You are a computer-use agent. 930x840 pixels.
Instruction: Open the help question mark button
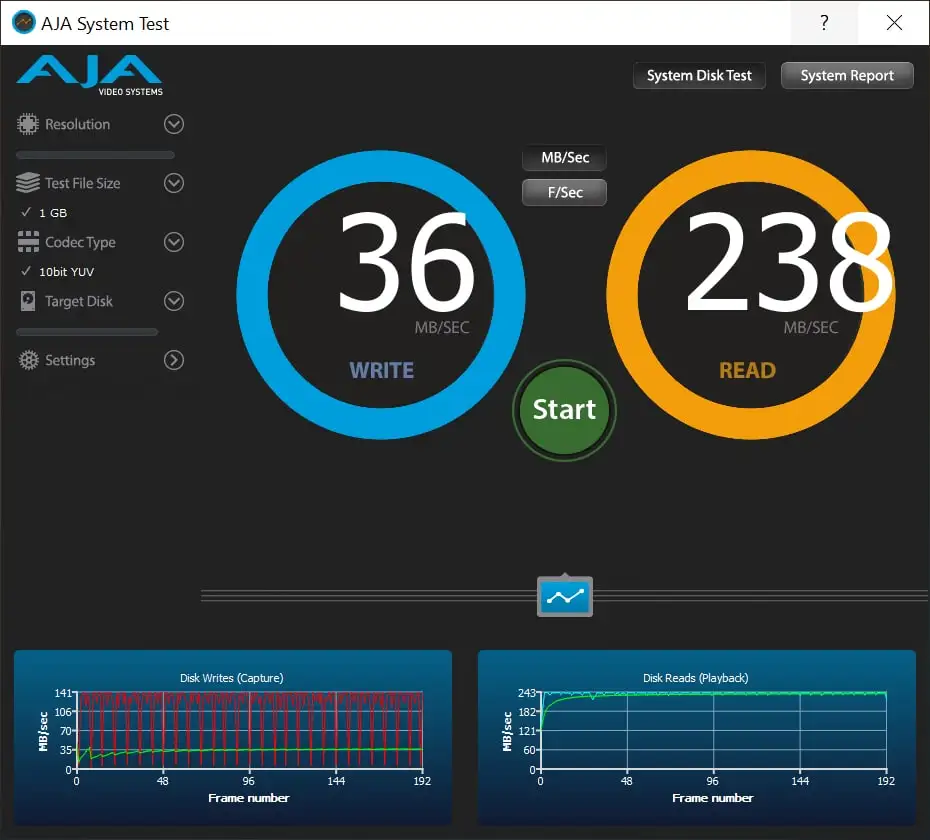(824, 23)
